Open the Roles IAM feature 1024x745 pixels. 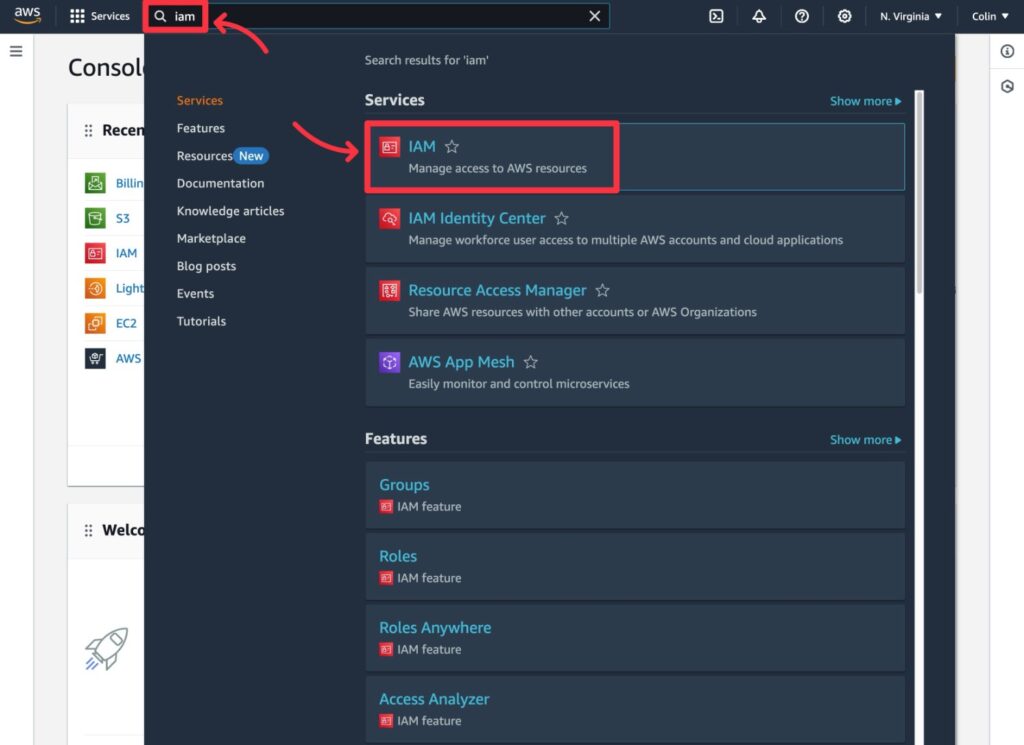[x=398, y=556]
